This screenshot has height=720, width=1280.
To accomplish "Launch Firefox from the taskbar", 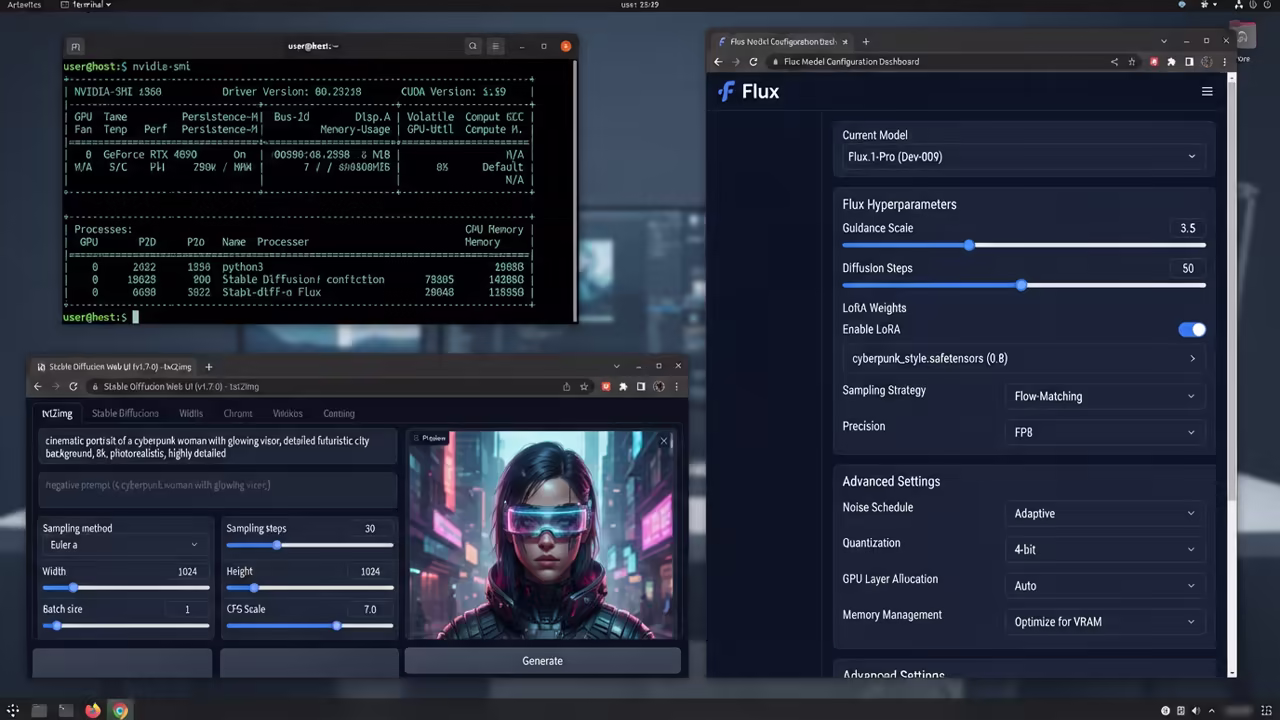I will pyautogui.click(x=93, y=710).
